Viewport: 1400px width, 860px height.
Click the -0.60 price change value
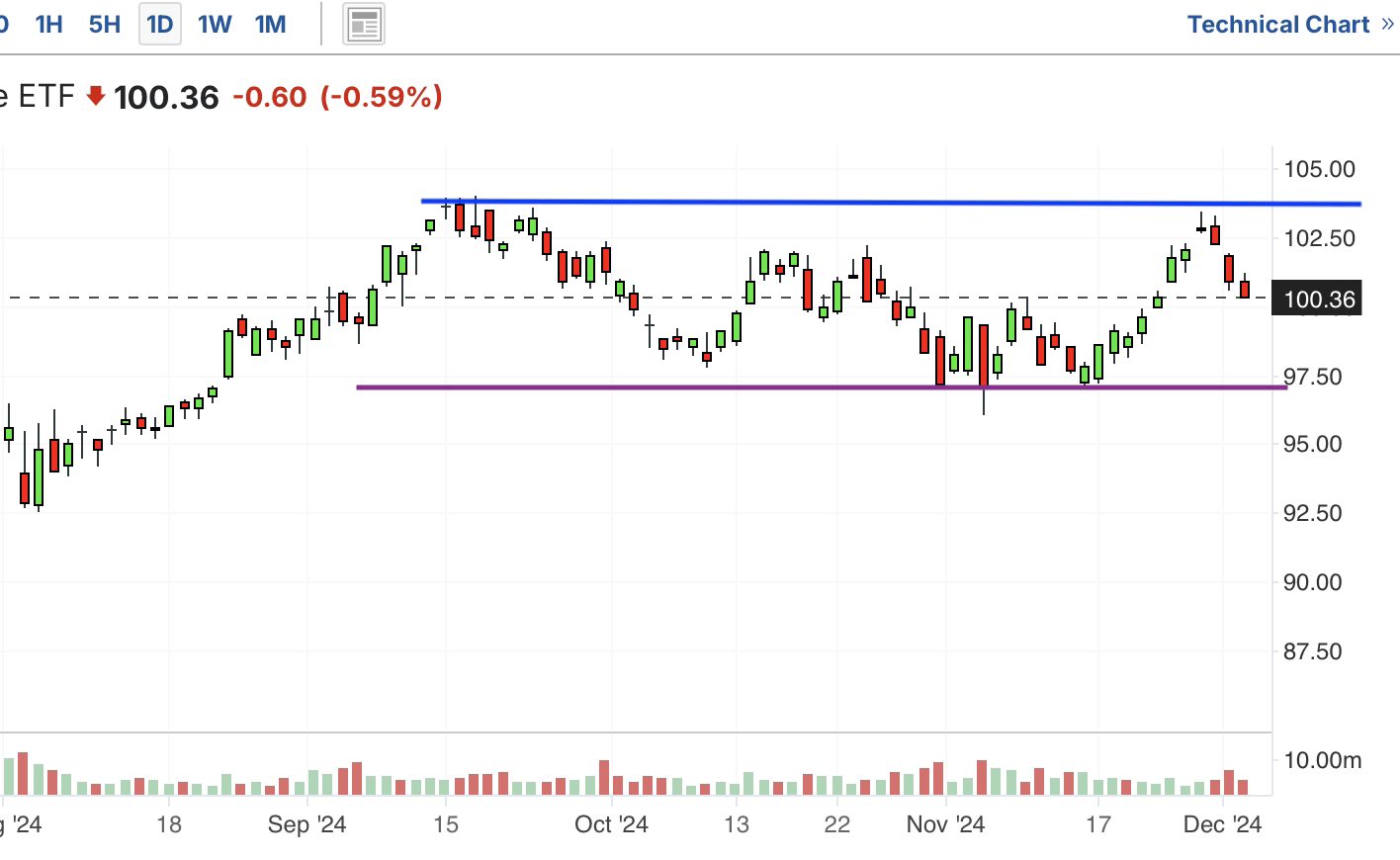tap(269, 97)
